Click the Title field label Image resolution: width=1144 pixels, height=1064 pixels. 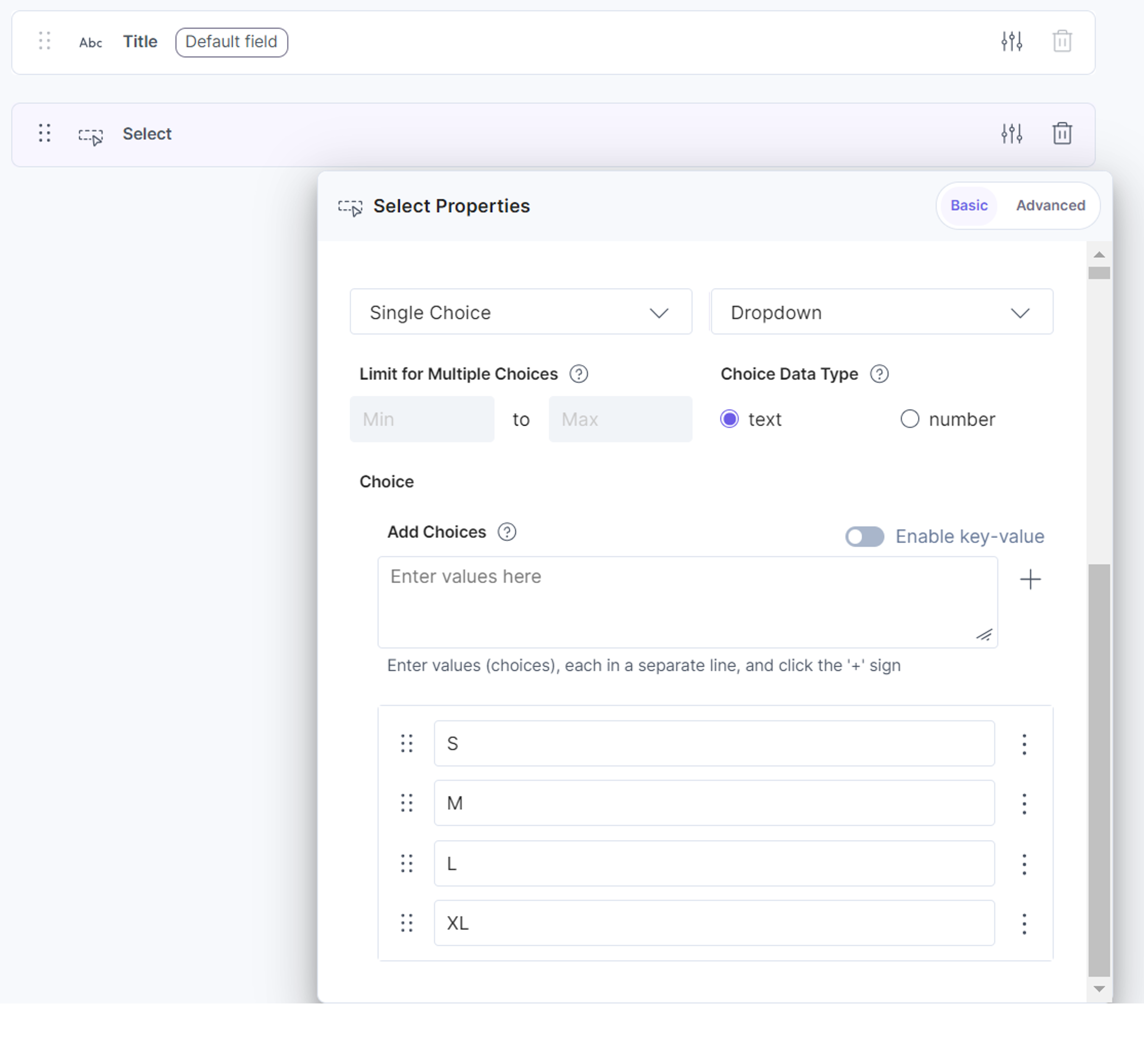click(x=140, y=41)
